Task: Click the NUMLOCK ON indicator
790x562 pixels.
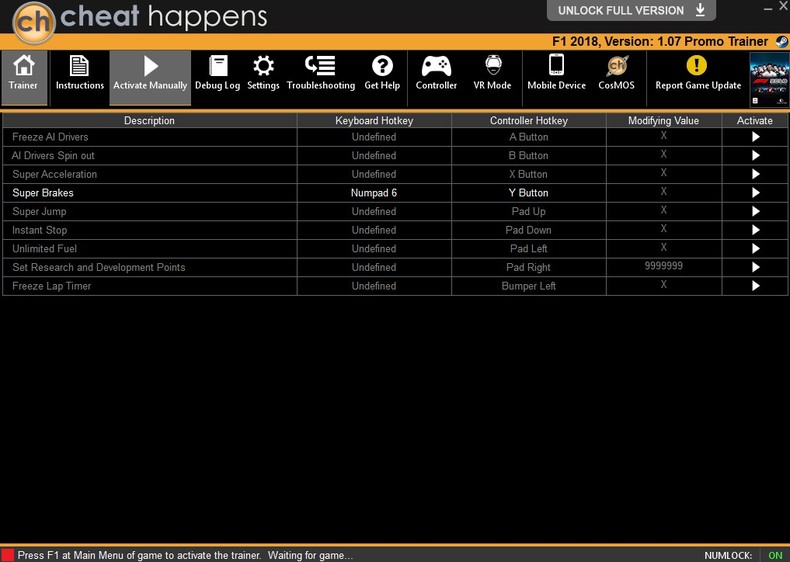Action: [x=775, y=555]
